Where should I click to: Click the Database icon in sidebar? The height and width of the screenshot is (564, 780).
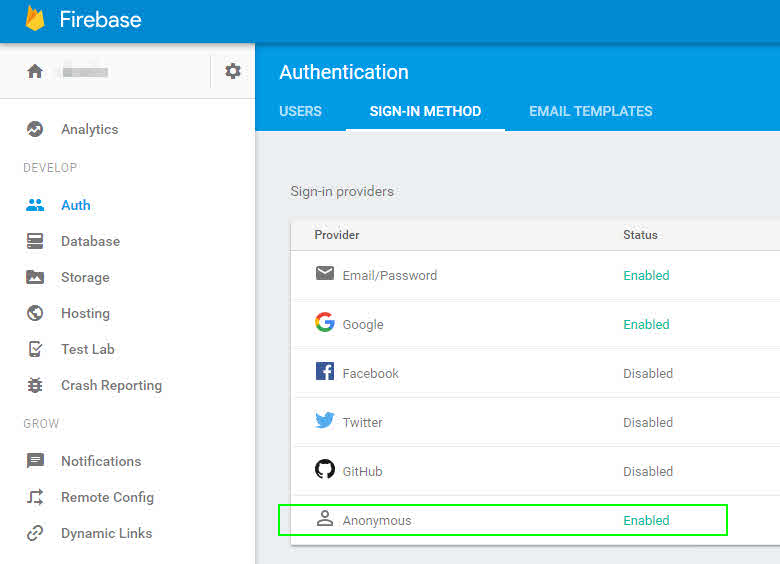tap(35, 241)
